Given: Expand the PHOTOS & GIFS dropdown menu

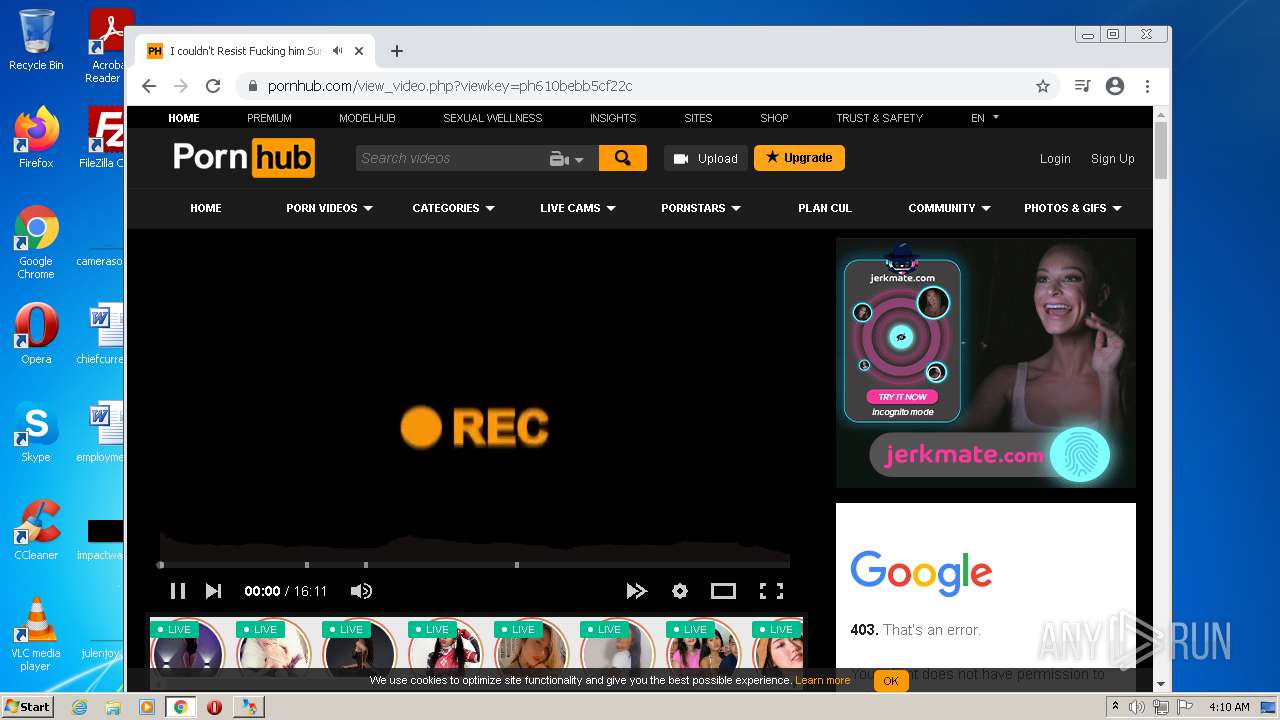Looking at the screenshot, I should pyautogui.click(x=1073, y=208).
